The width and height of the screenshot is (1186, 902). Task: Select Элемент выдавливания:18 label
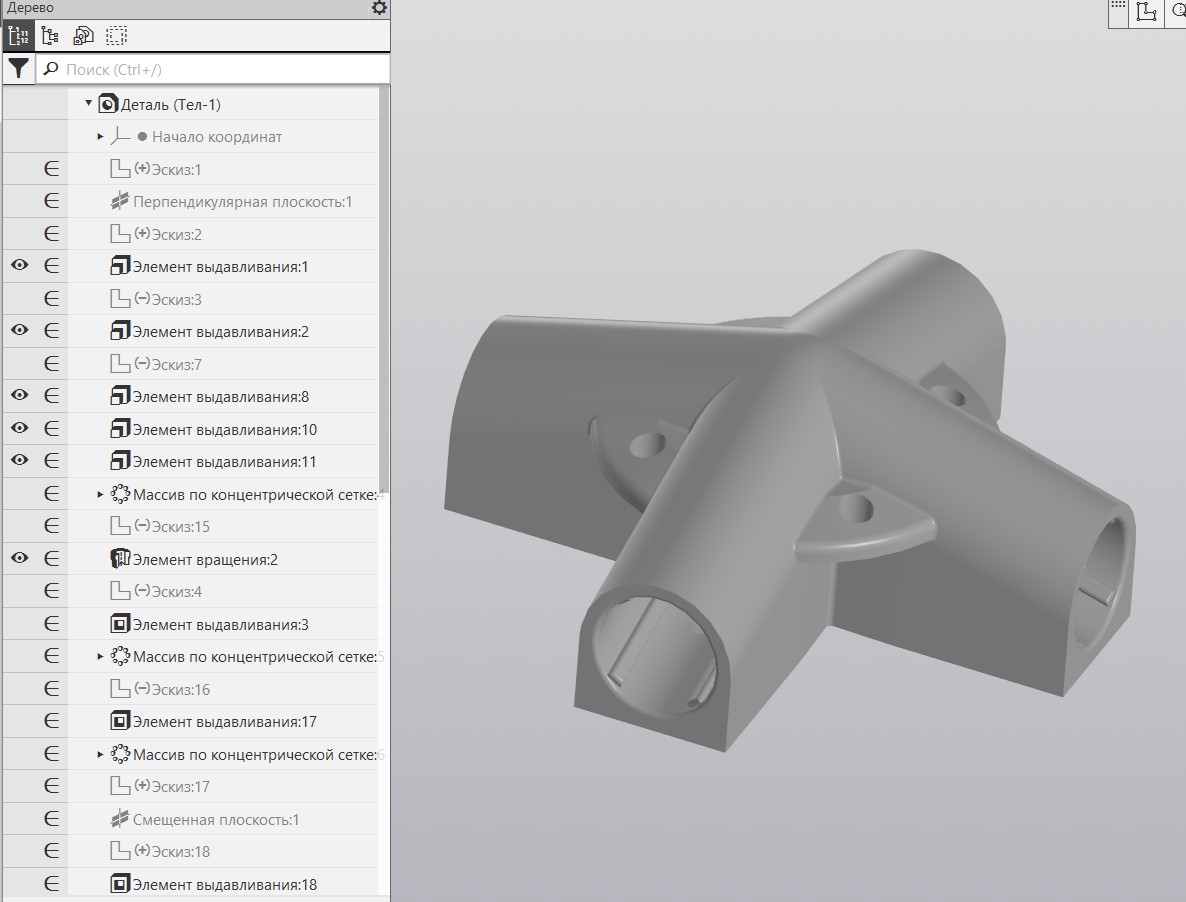coord(225,885)
